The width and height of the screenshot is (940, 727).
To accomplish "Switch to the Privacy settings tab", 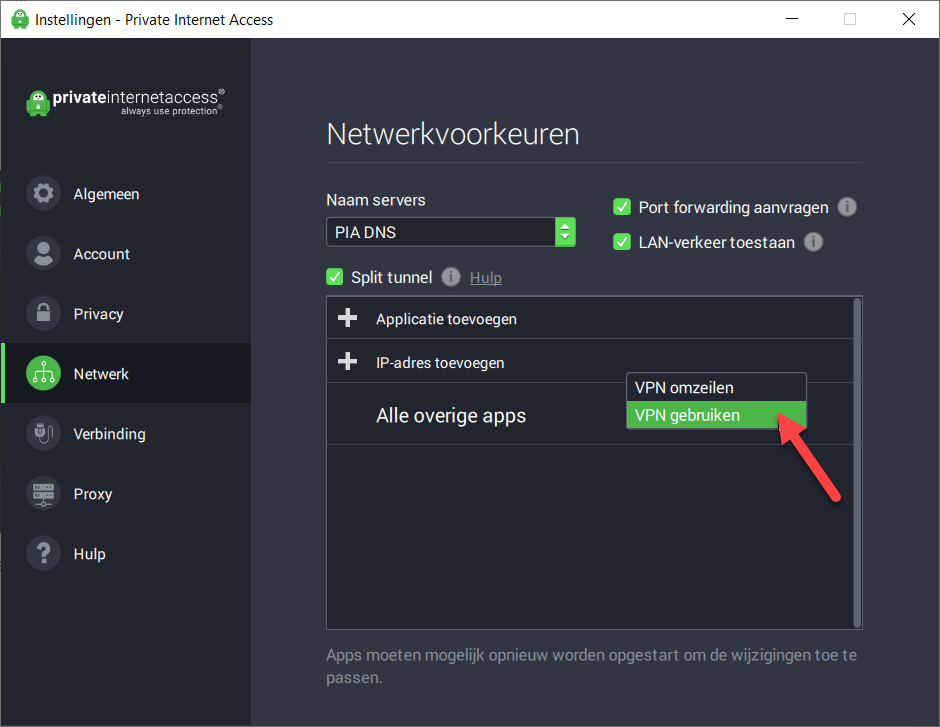I will 126,313.
